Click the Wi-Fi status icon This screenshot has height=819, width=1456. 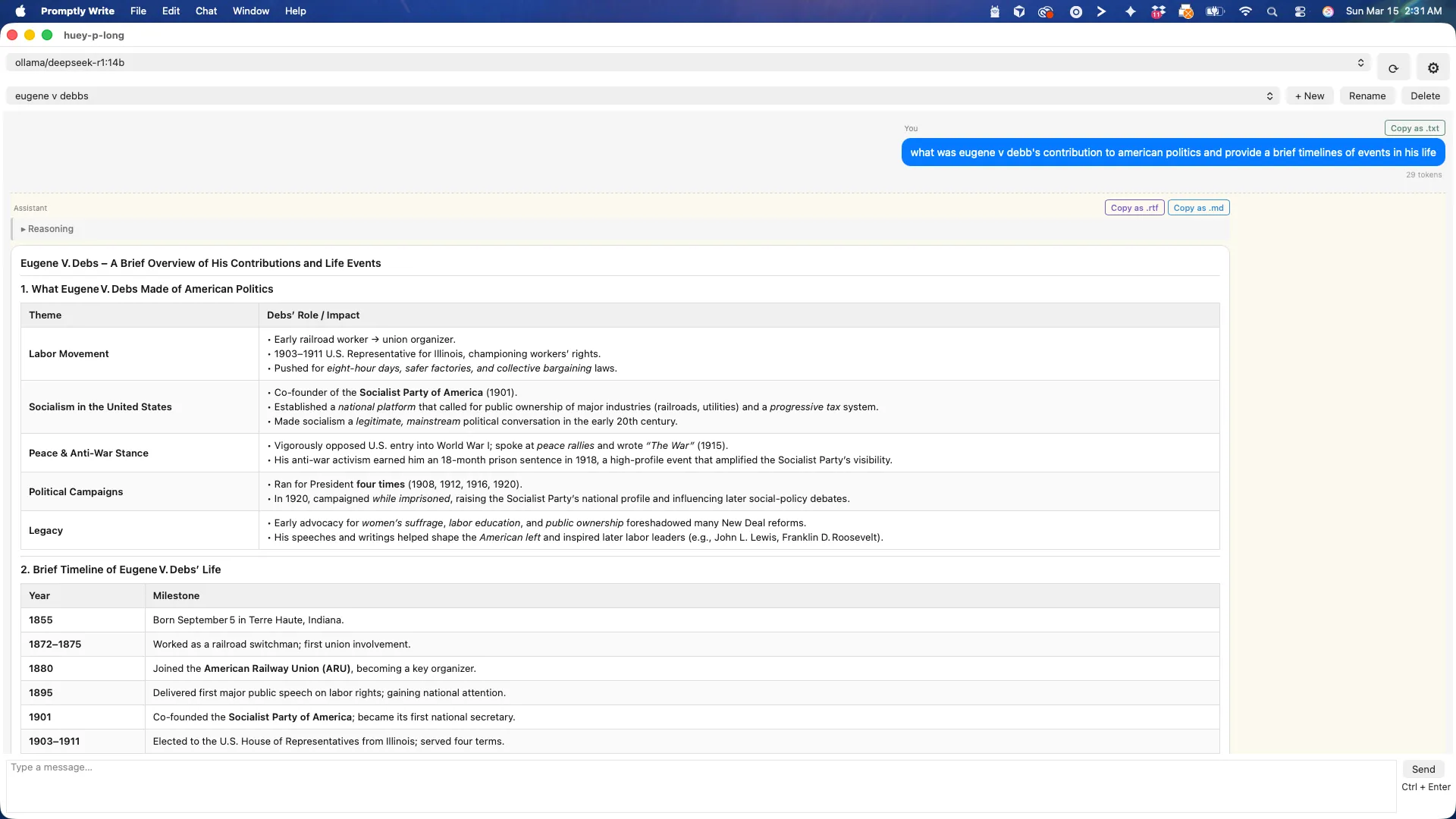tap(1244, 11)
